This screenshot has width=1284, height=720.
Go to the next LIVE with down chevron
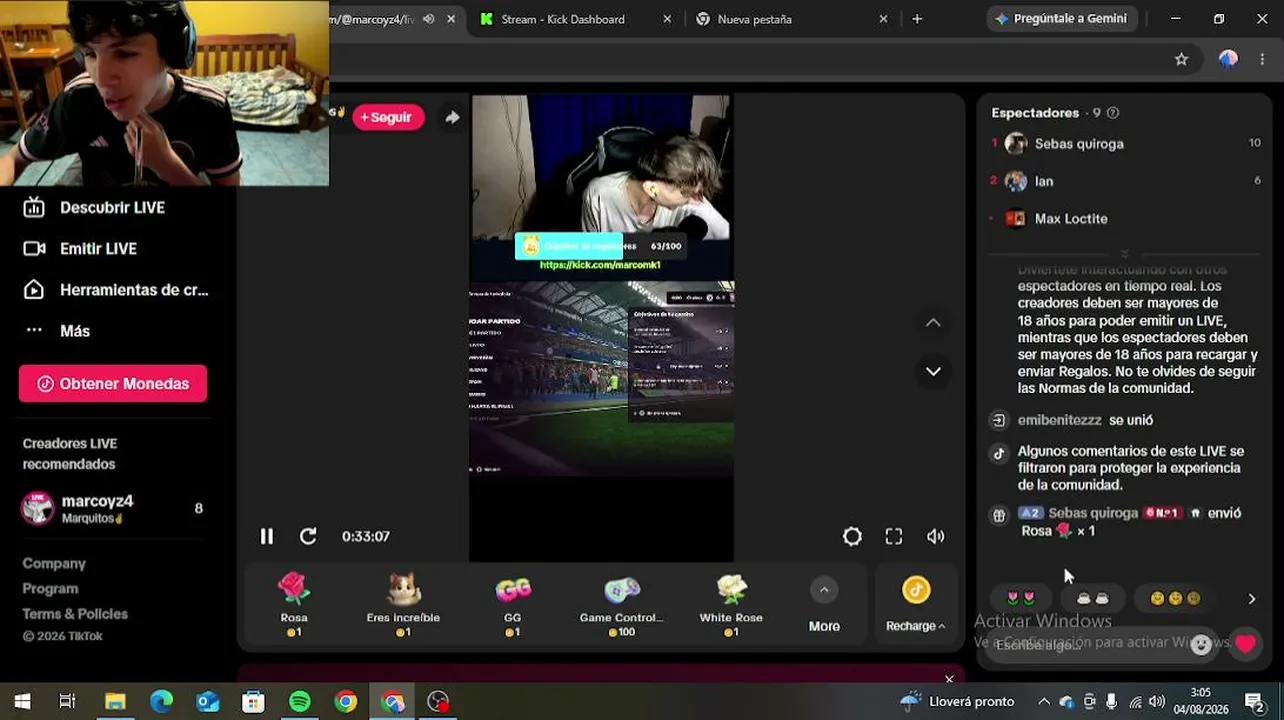point(933,371)
